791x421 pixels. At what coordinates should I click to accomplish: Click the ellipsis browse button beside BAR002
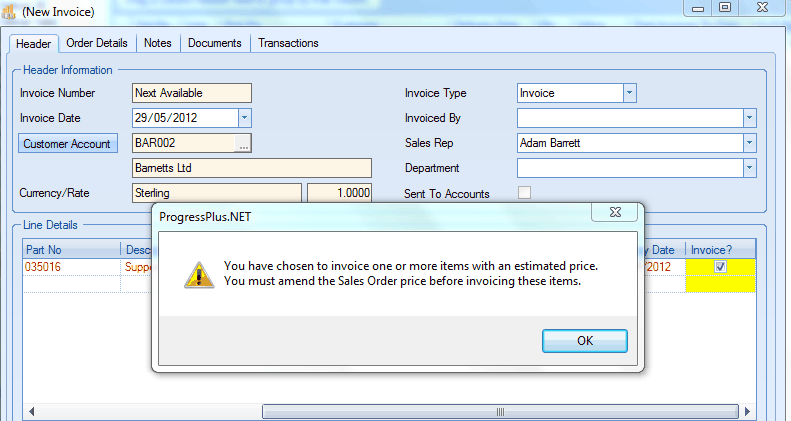tap(243, 145)
